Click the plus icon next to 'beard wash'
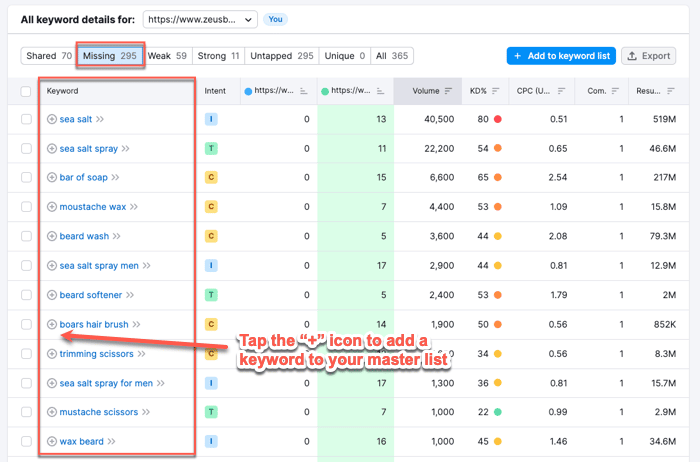The image size is (700, 462). click(52, 237)
